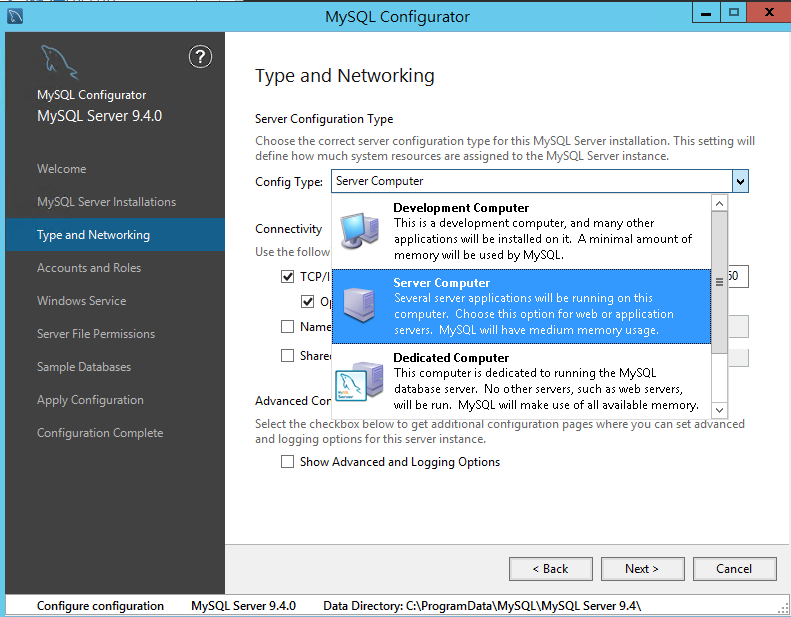This screenshot has height=617, width=791.
Task: Click the Next button
Action: pyautogui.click(x=642, y=569)
